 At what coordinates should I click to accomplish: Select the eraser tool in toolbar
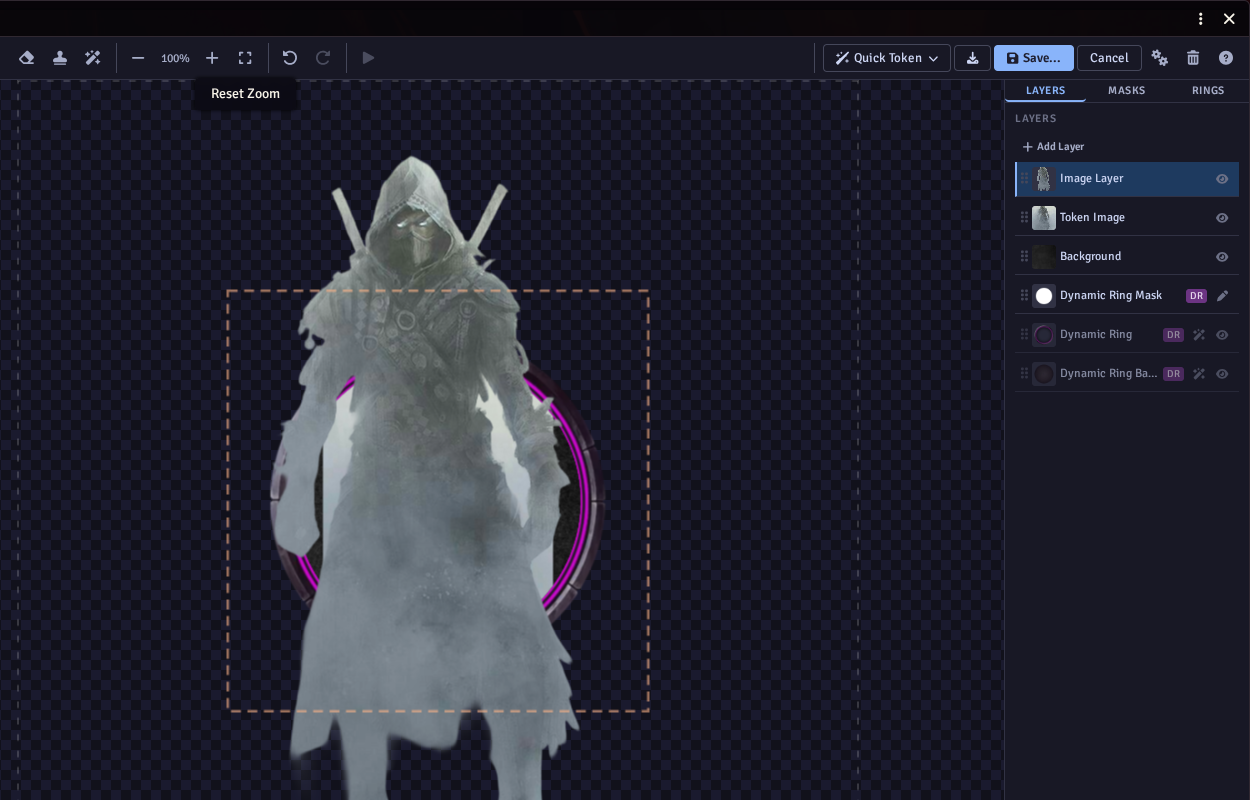tap(27, 58)
